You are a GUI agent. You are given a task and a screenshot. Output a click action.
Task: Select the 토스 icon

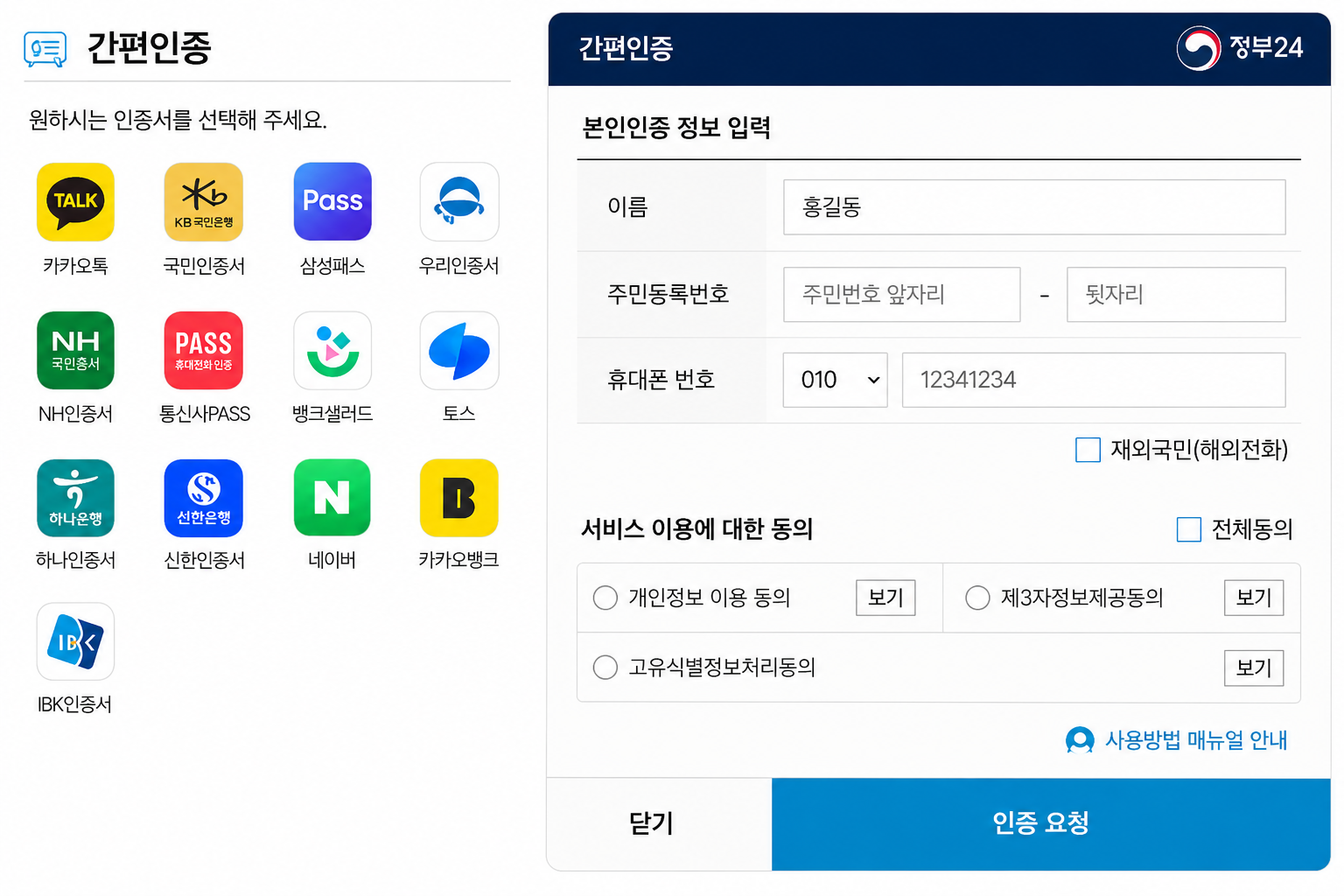click(459, 351)
